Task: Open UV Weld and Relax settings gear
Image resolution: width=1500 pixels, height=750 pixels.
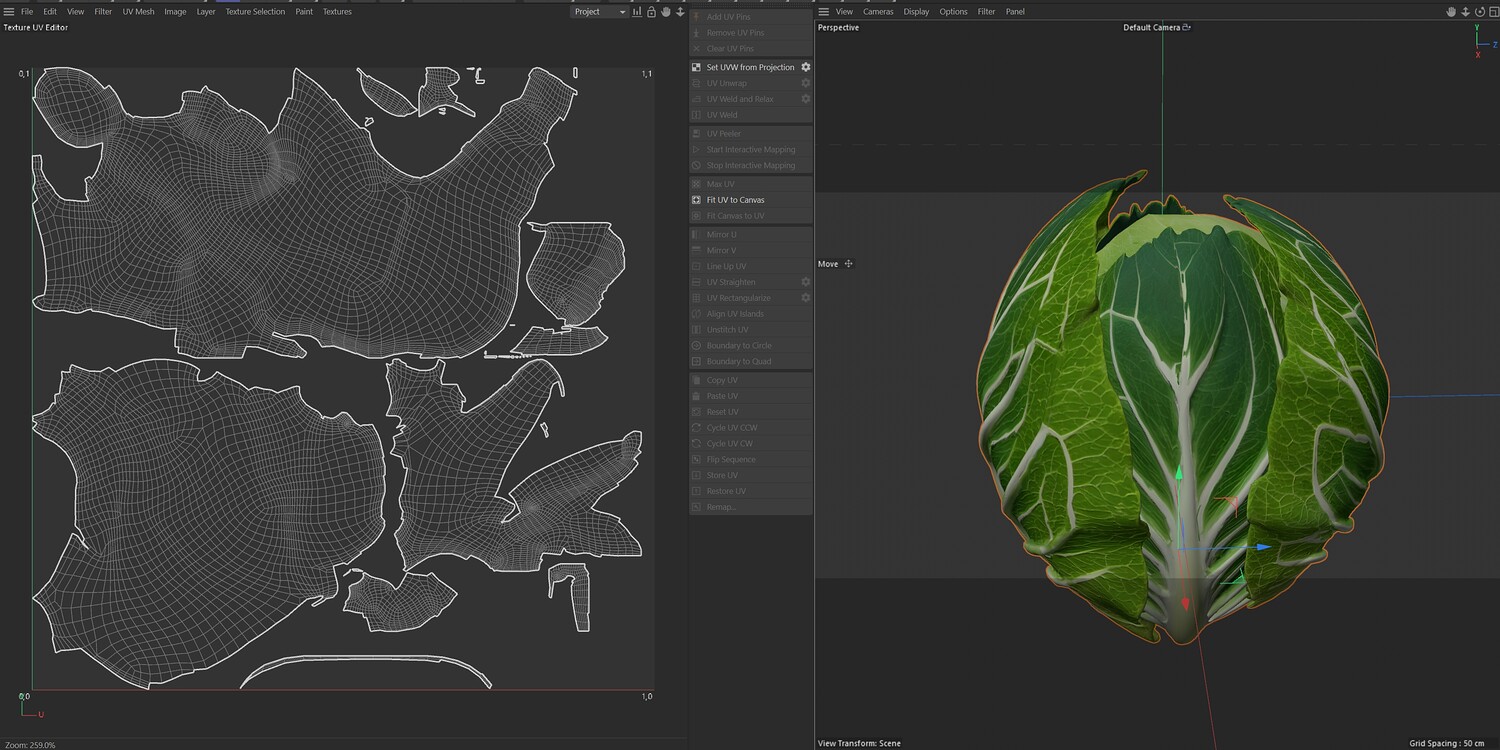Action: pyautogui.click(x=806, y=99)
